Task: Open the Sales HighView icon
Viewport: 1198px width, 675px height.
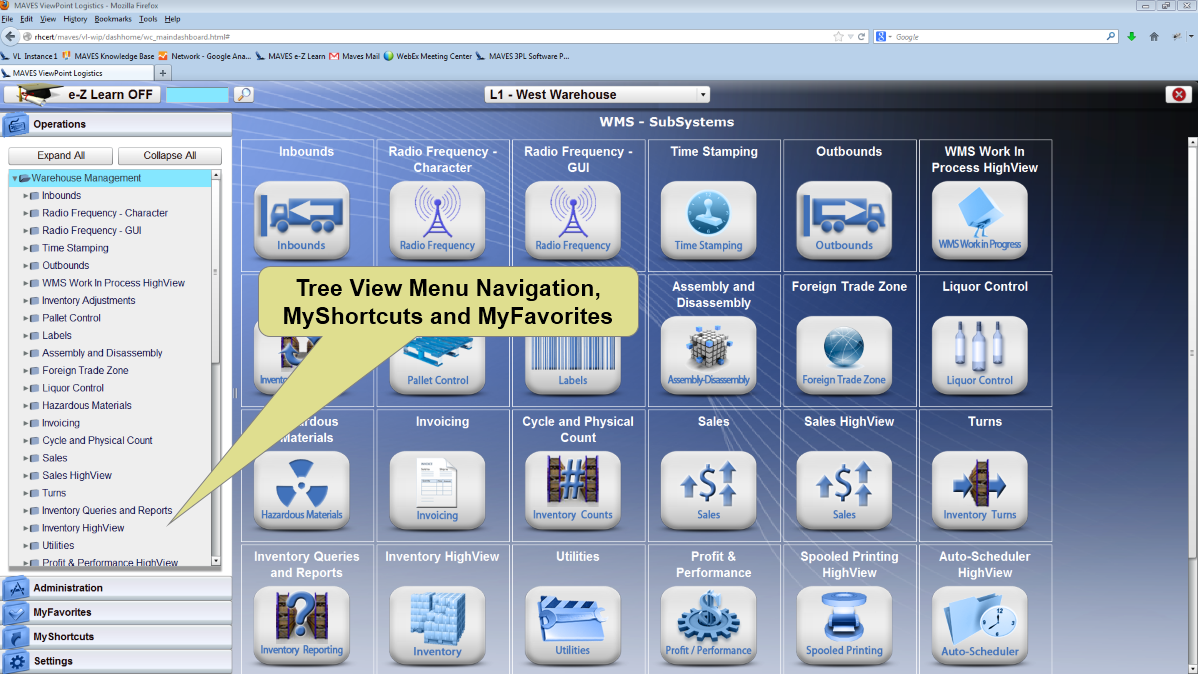Action: pos(843,490)
